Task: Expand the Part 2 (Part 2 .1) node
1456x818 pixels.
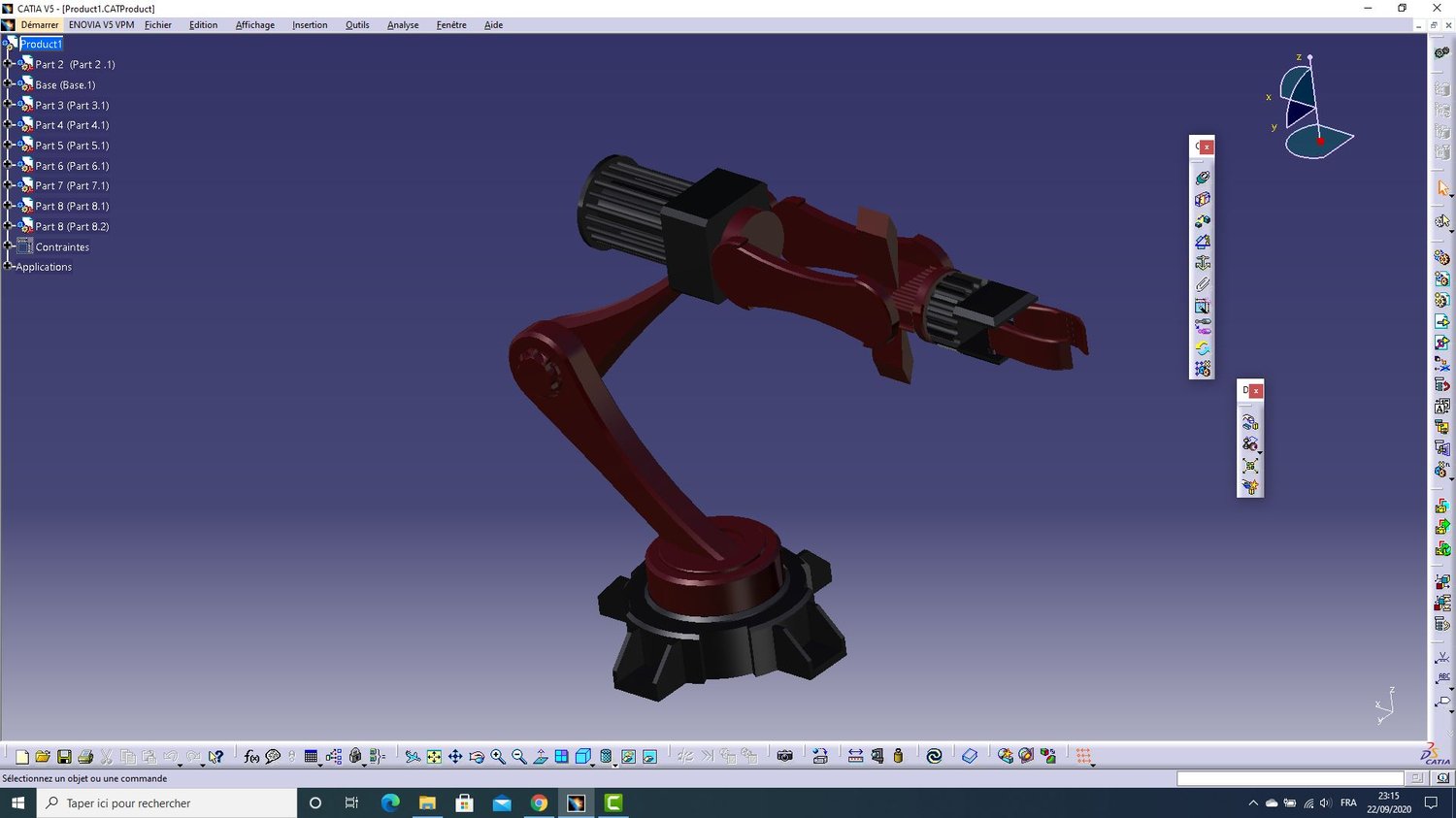Action: click(x=8, y=64)
